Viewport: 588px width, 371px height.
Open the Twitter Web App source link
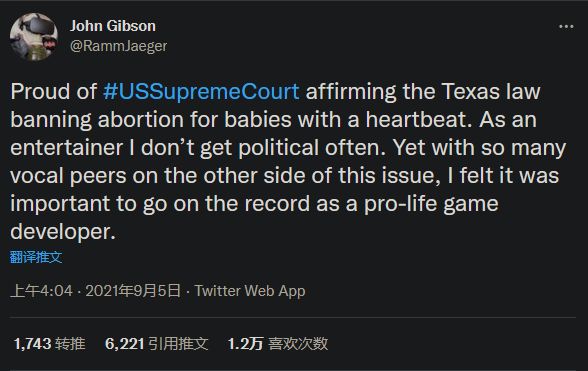pos(250,291)
